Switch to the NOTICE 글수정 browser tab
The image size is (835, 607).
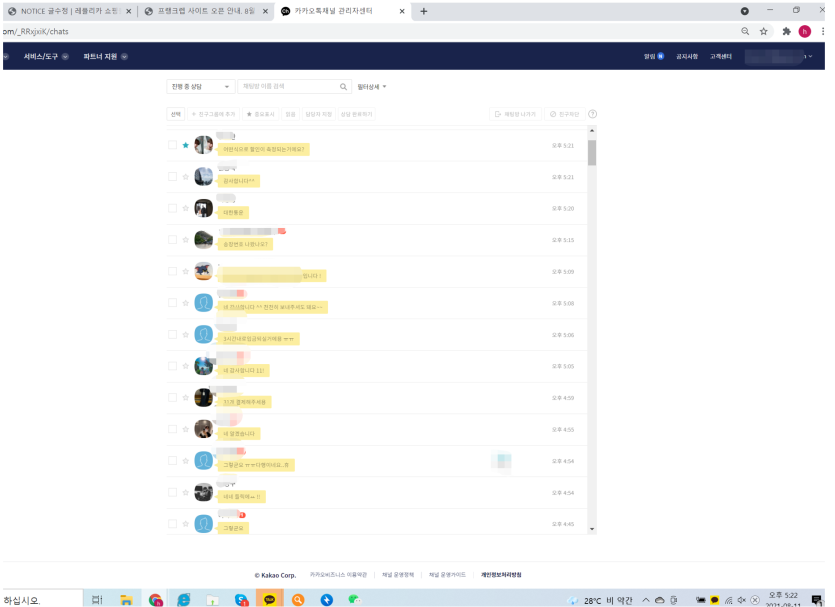point(70,11)
